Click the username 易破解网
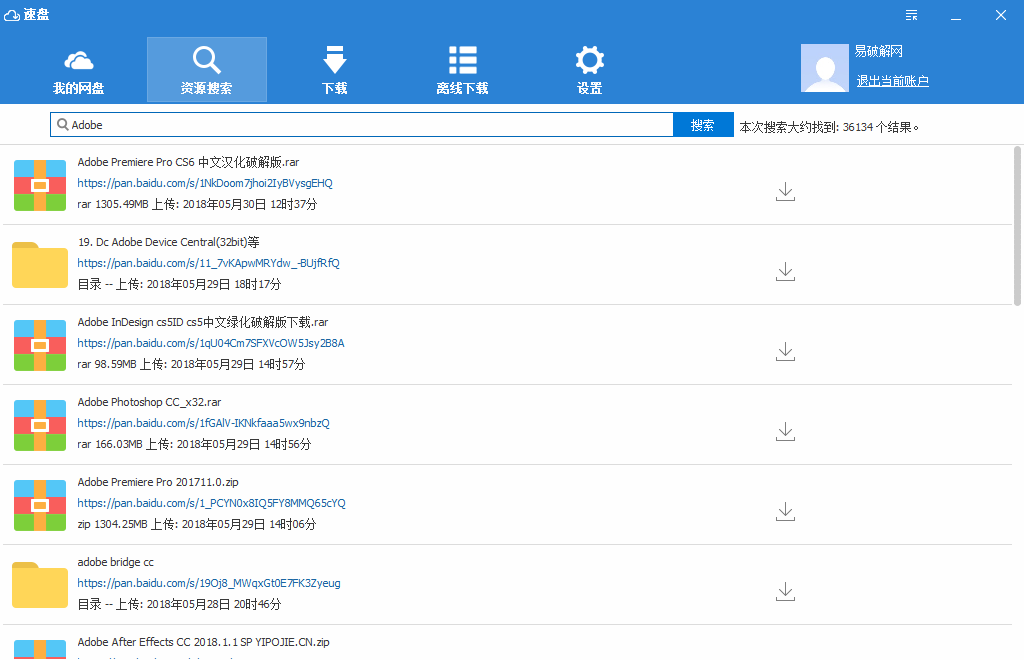The image size is (1024, 660). (879, 51)
